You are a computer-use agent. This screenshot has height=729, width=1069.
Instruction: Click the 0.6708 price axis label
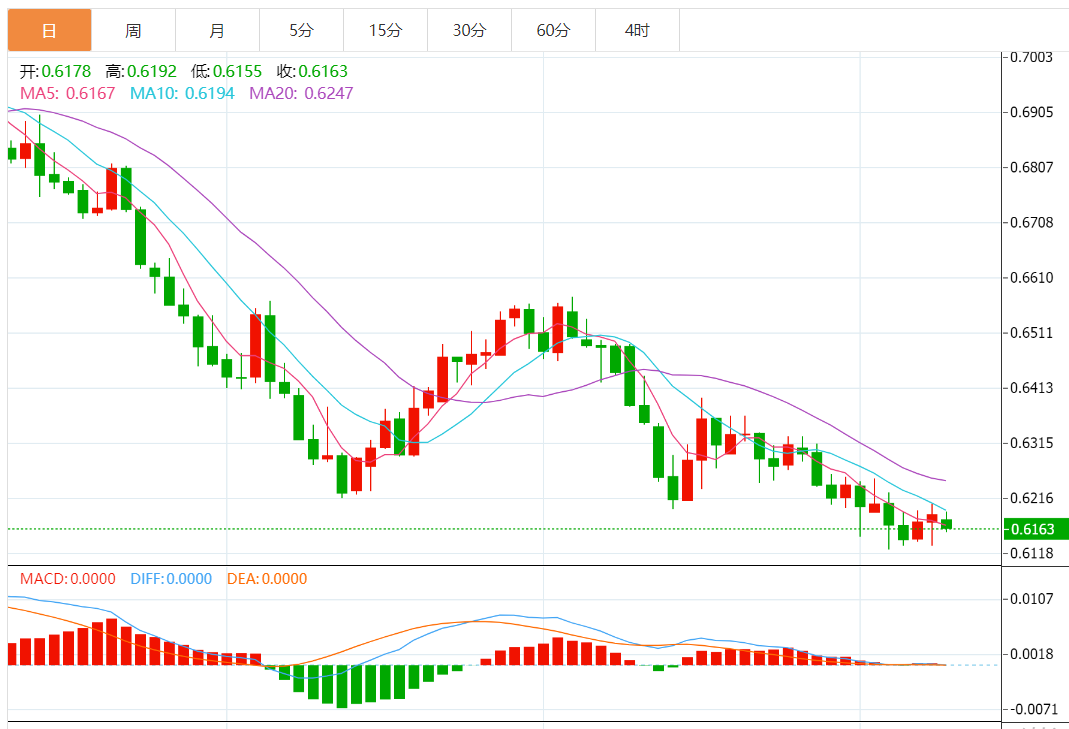(1031, 222)
